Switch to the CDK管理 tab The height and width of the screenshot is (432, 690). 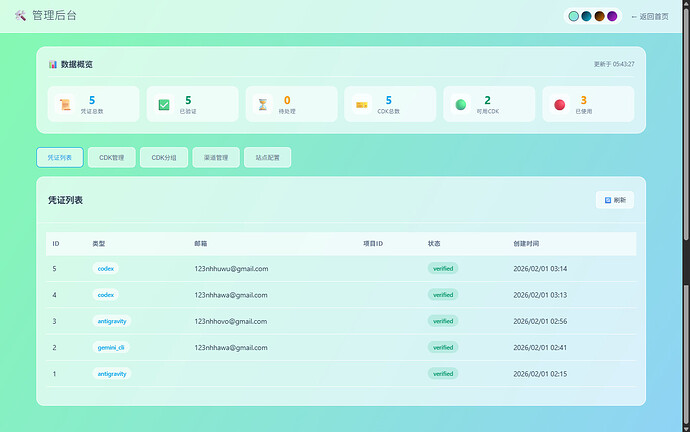[111, 157]
